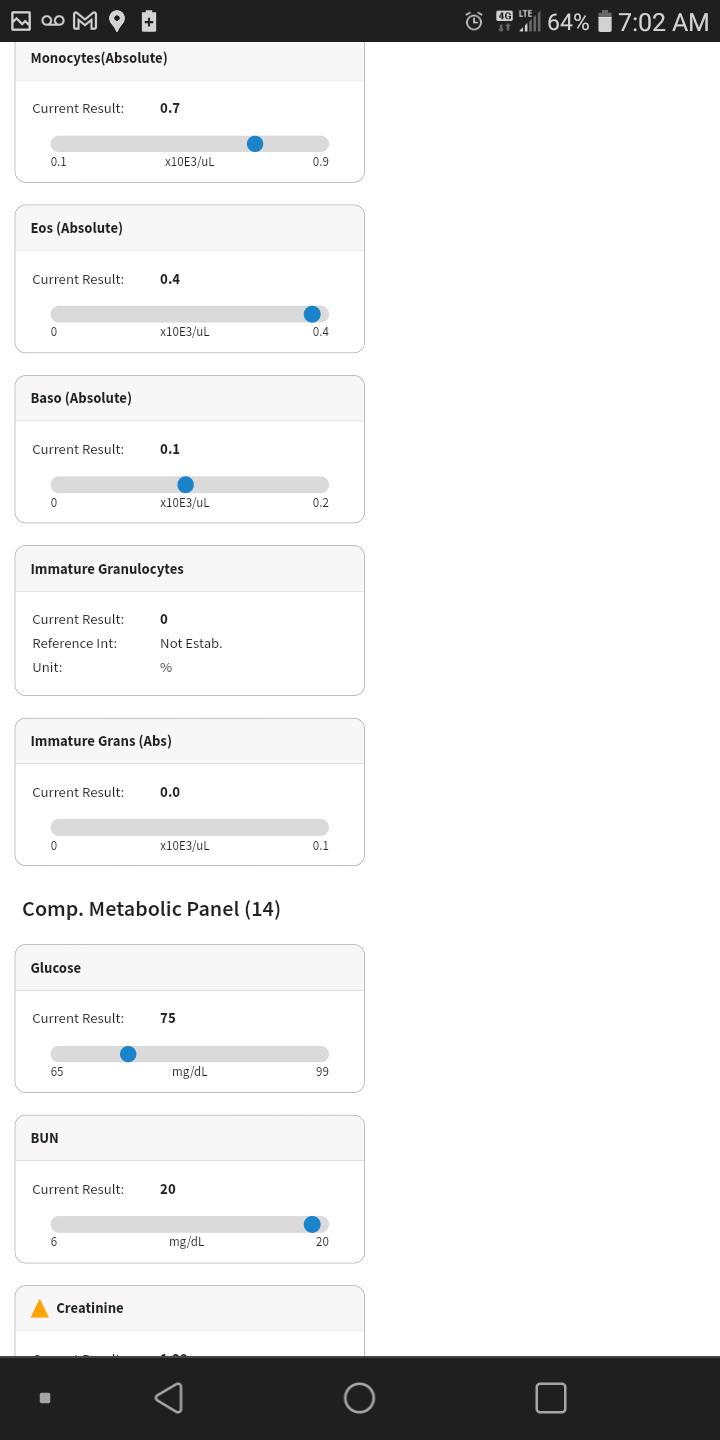
Task: Select the Immature Granulocytes card header
Action: pyautogui.click(x=190, y=569)
